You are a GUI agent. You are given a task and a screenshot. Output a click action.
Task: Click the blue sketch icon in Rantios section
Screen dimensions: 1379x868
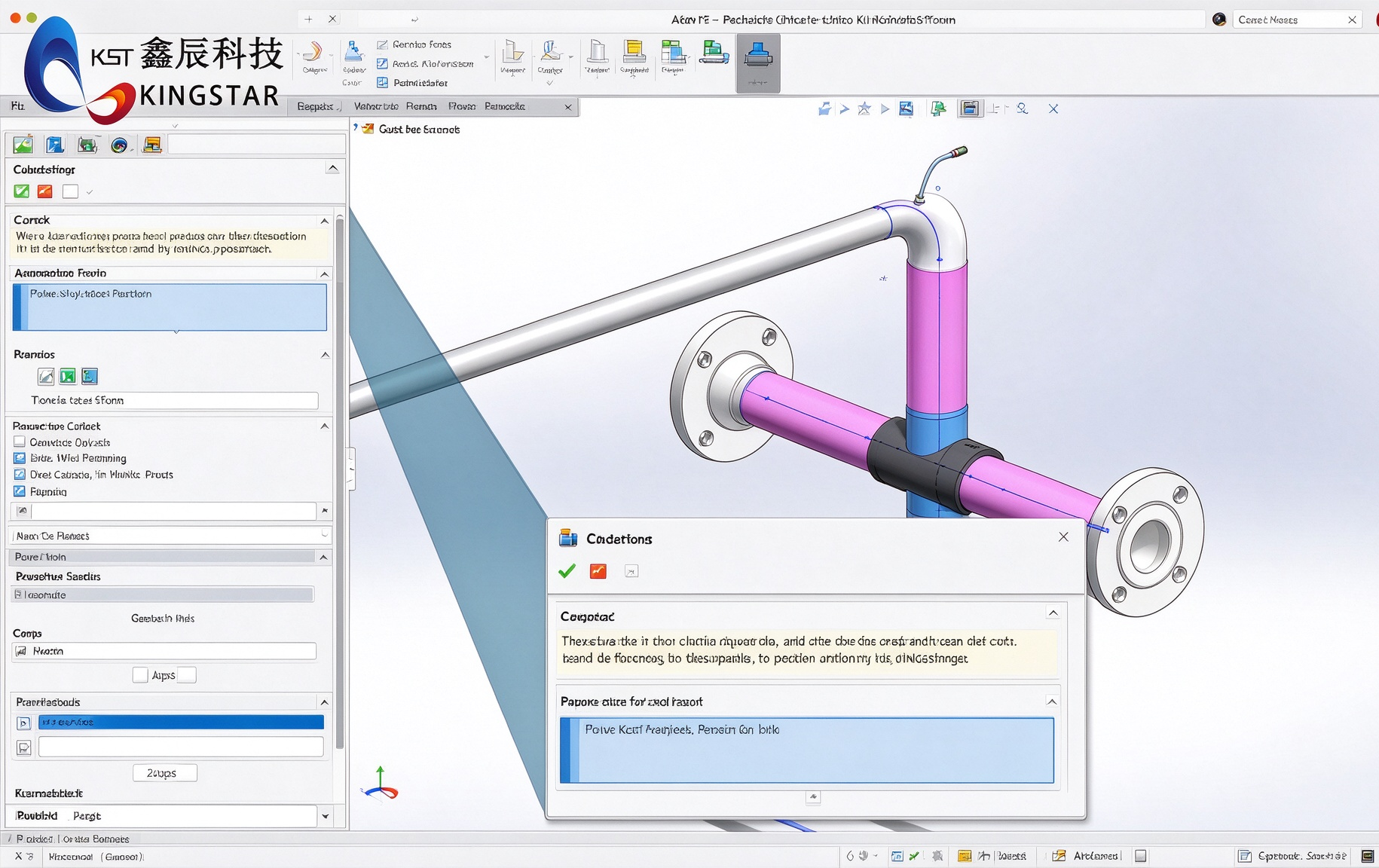(x=90, y=376)
